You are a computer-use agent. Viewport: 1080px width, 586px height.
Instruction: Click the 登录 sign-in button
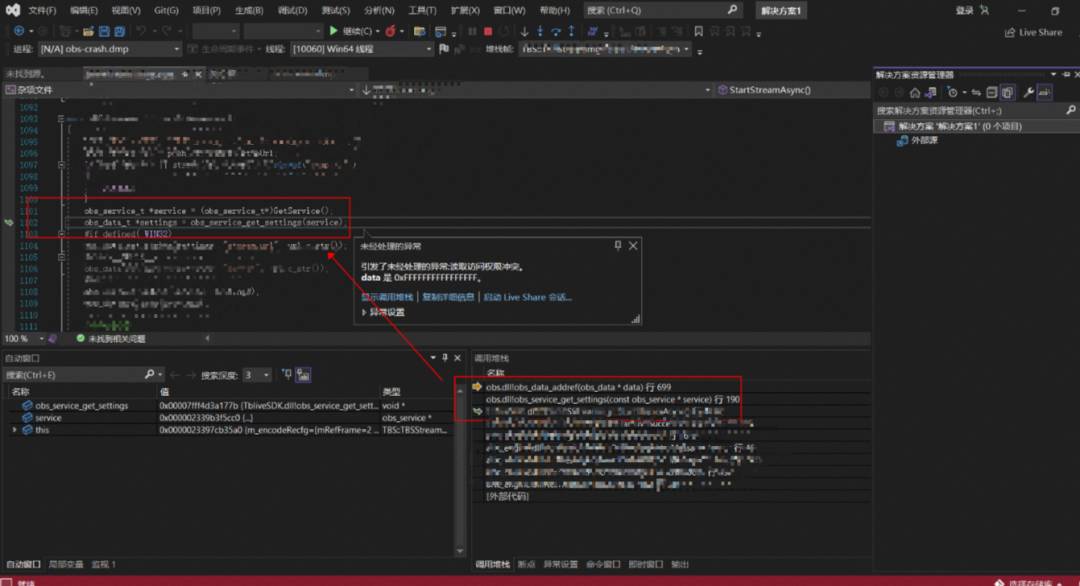tap(964, 10)
